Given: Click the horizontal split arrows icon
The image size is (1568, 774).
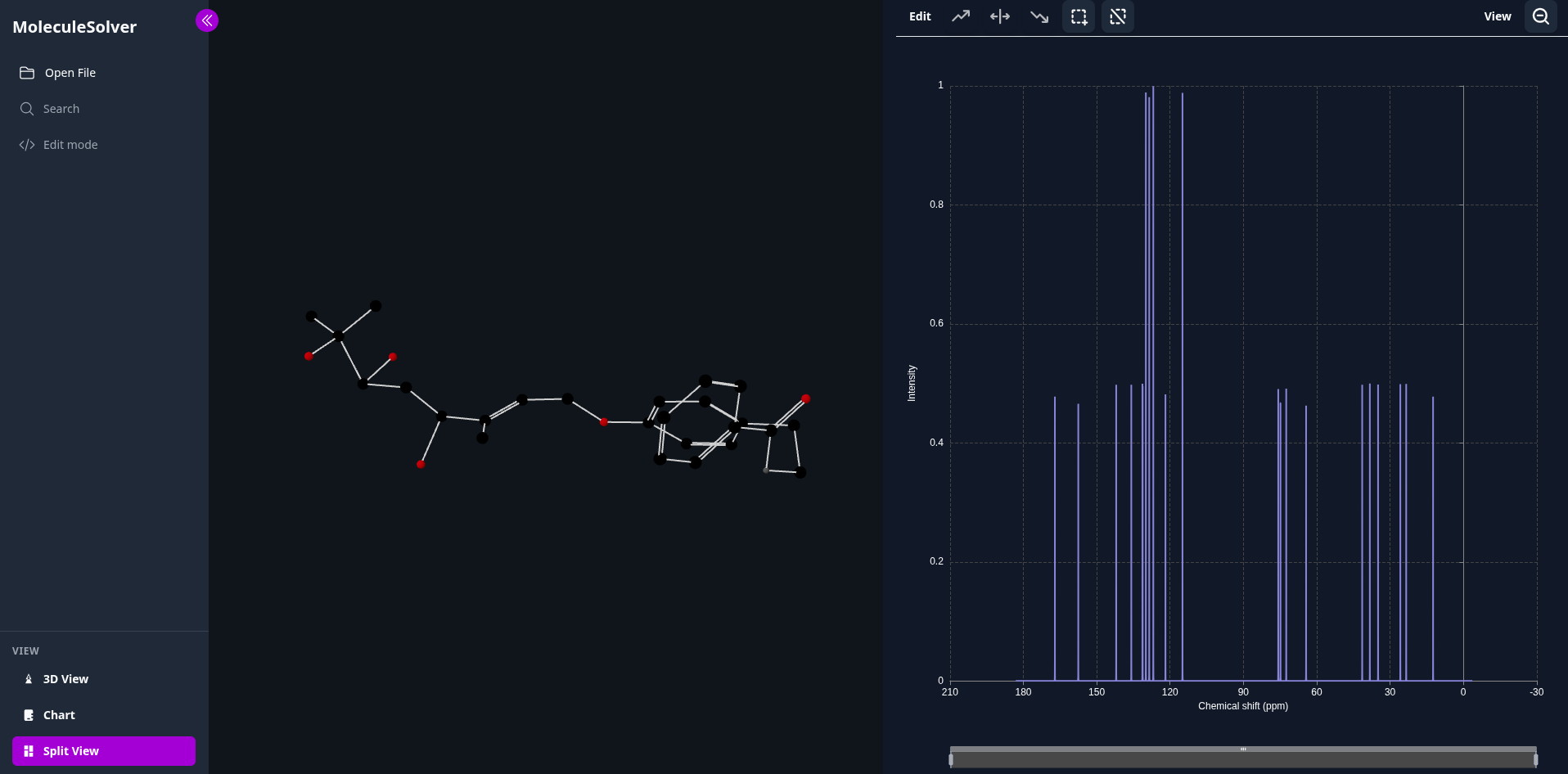Looking at the screenshot, I should click(x=999, y=16).
